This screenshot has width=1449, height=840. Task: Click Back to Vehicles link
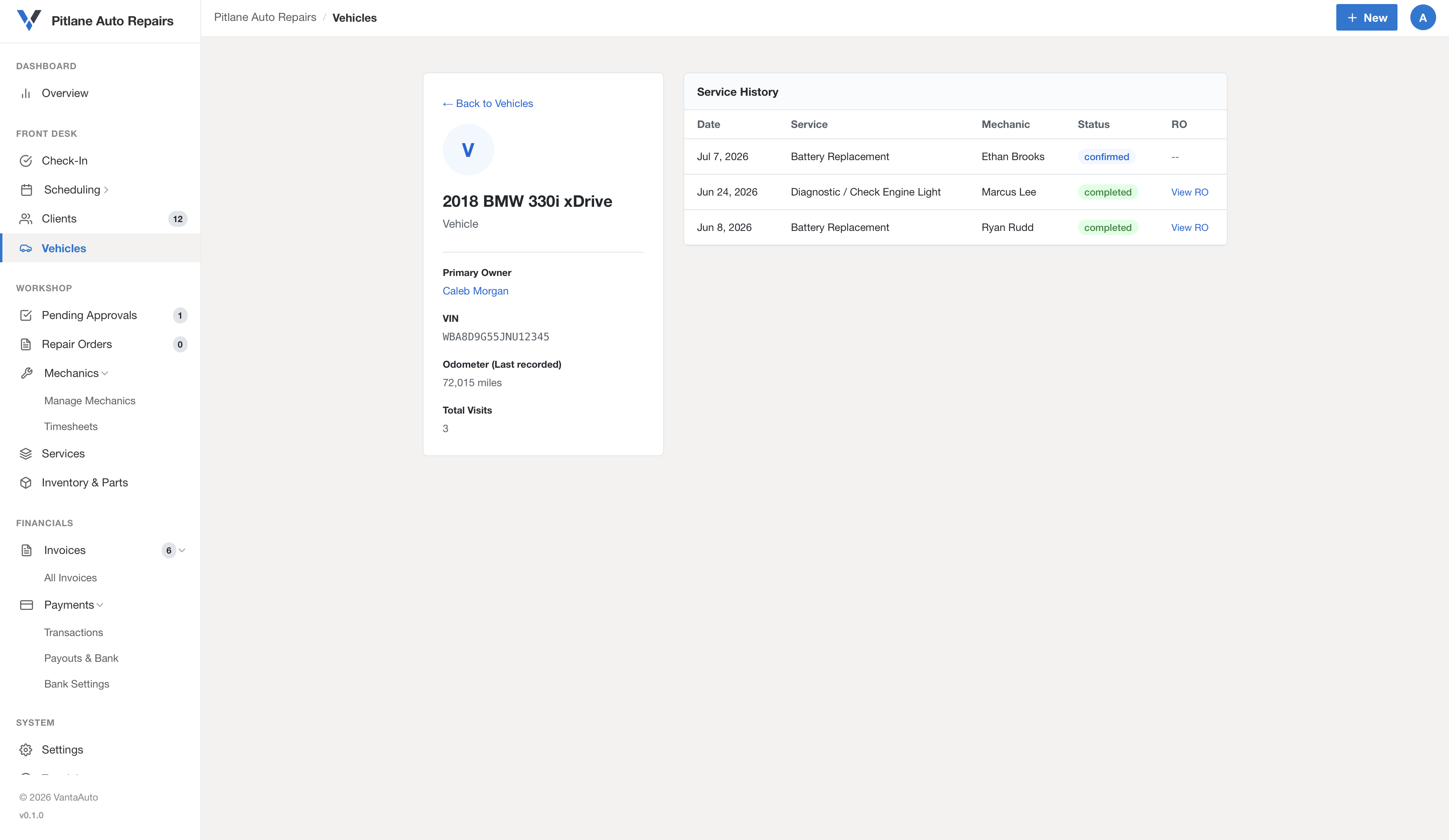point(487,103)
